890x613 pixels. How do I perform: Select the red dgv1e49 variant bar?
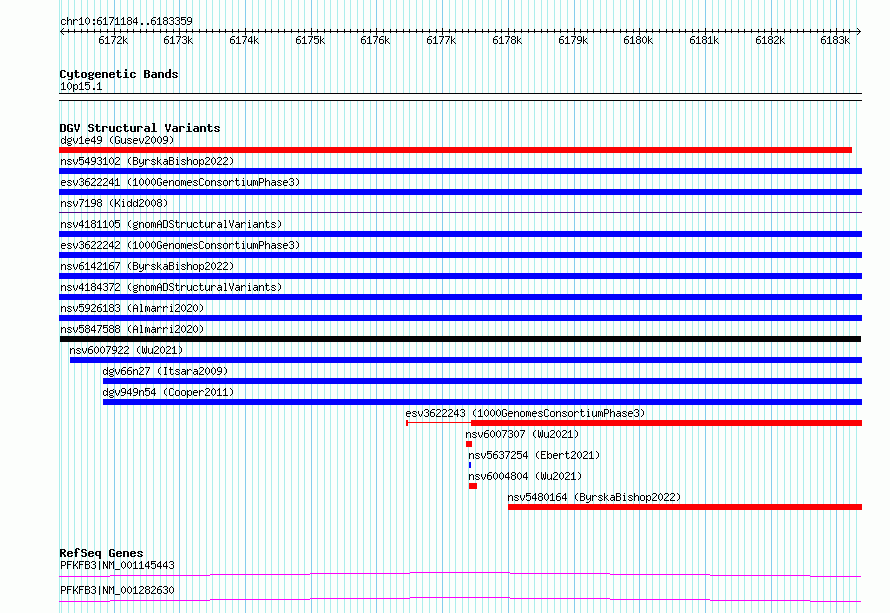click(456, 150)
